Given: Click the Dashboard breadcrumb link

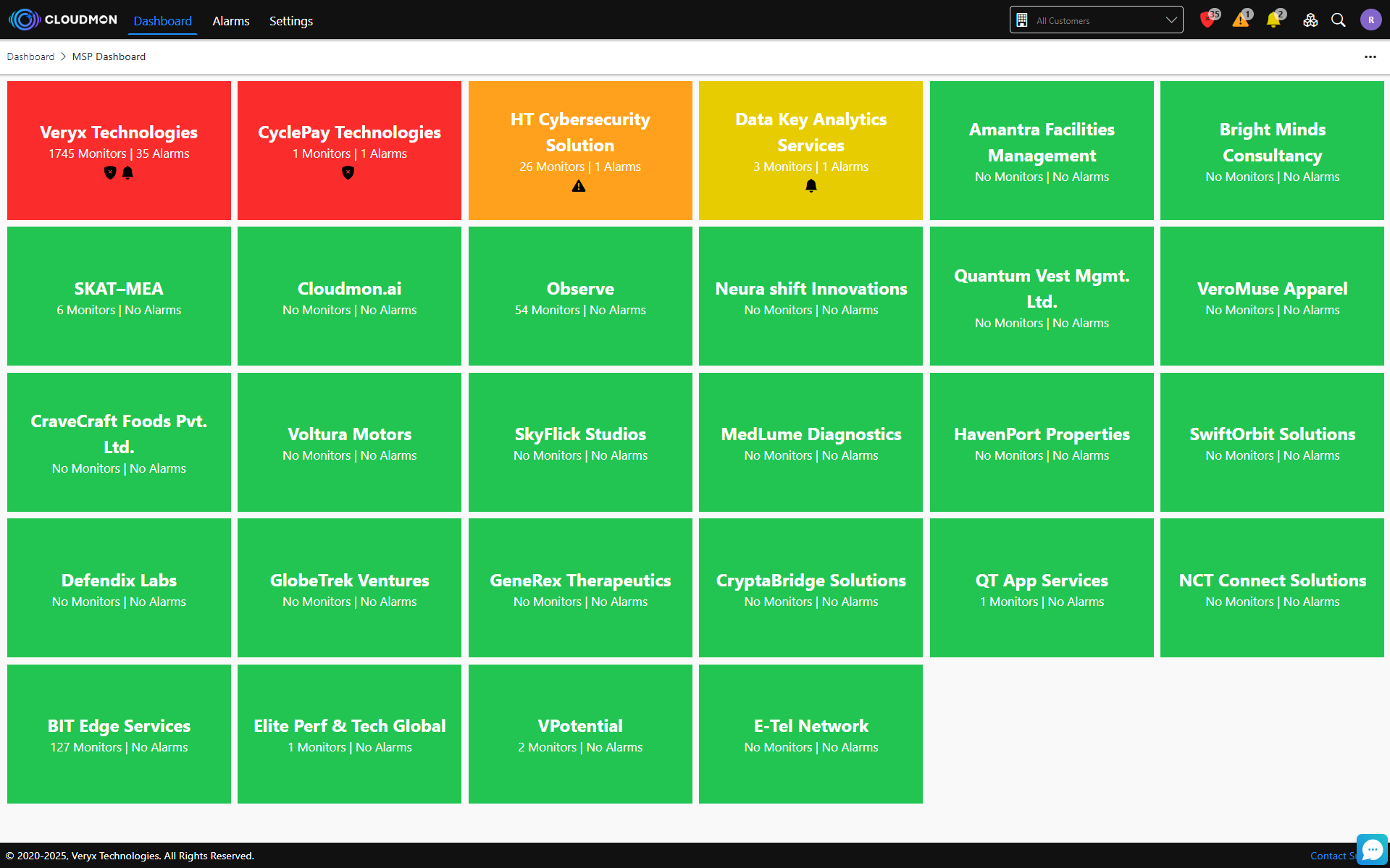Looking at the screenshot, I should [30, 56].
